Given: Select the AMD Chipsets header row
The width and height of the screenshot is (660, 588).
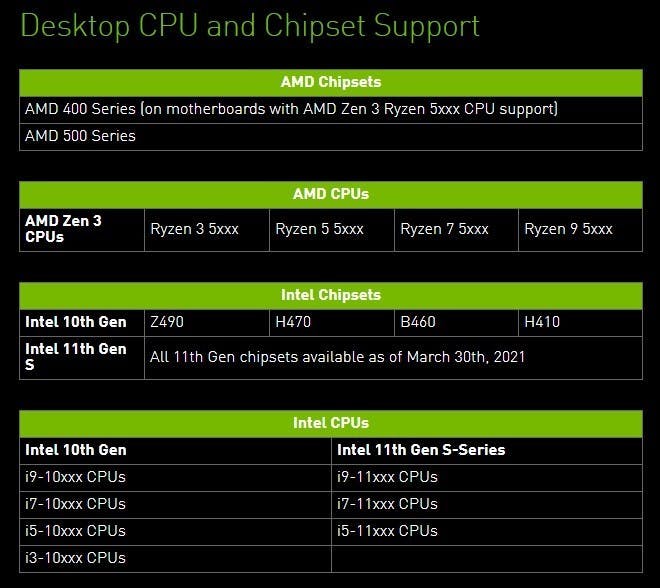Looking at the screenshot, I should coord(331,82).
